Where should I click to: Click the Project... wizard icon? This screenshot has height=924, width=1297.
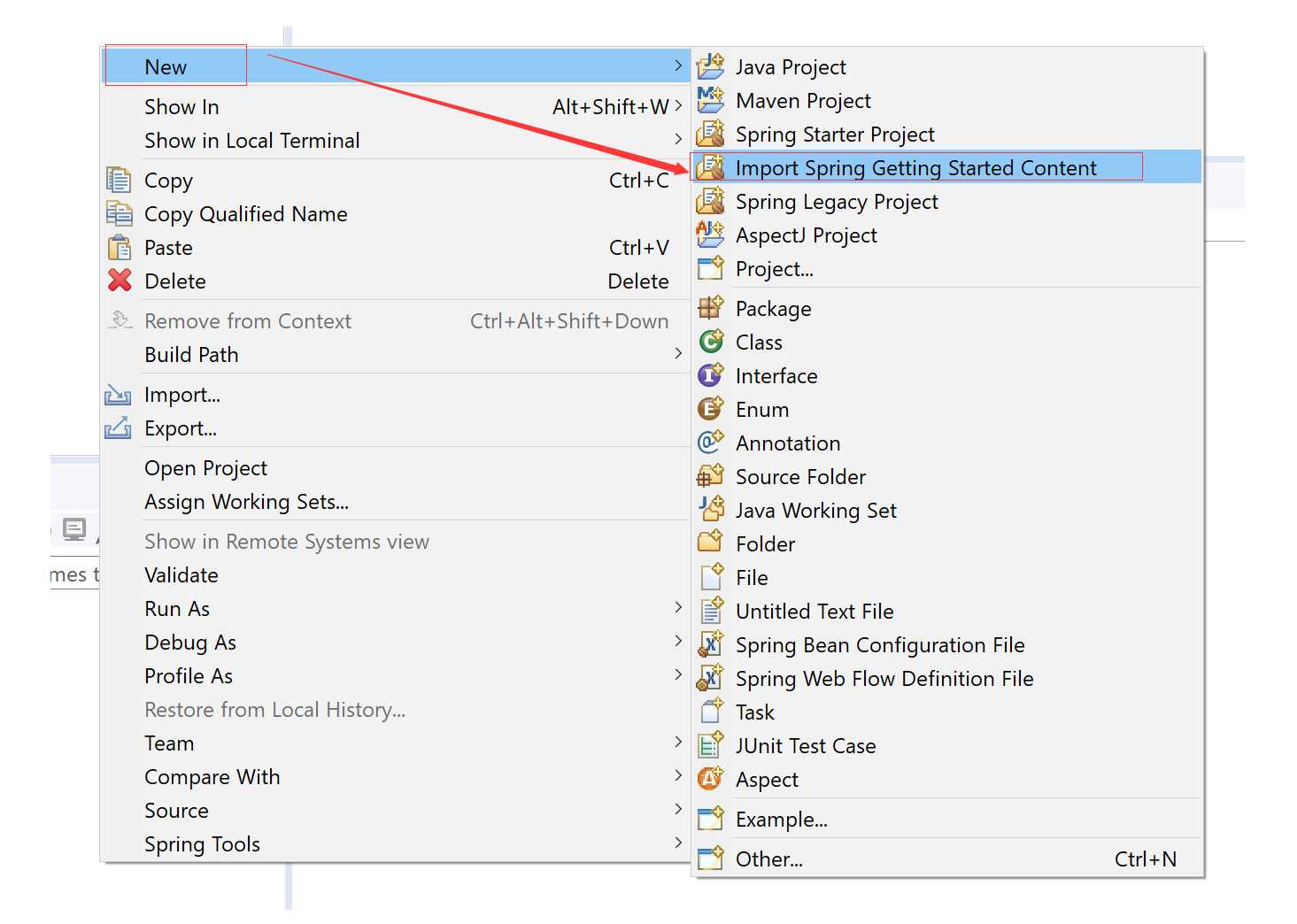[710, 268]
